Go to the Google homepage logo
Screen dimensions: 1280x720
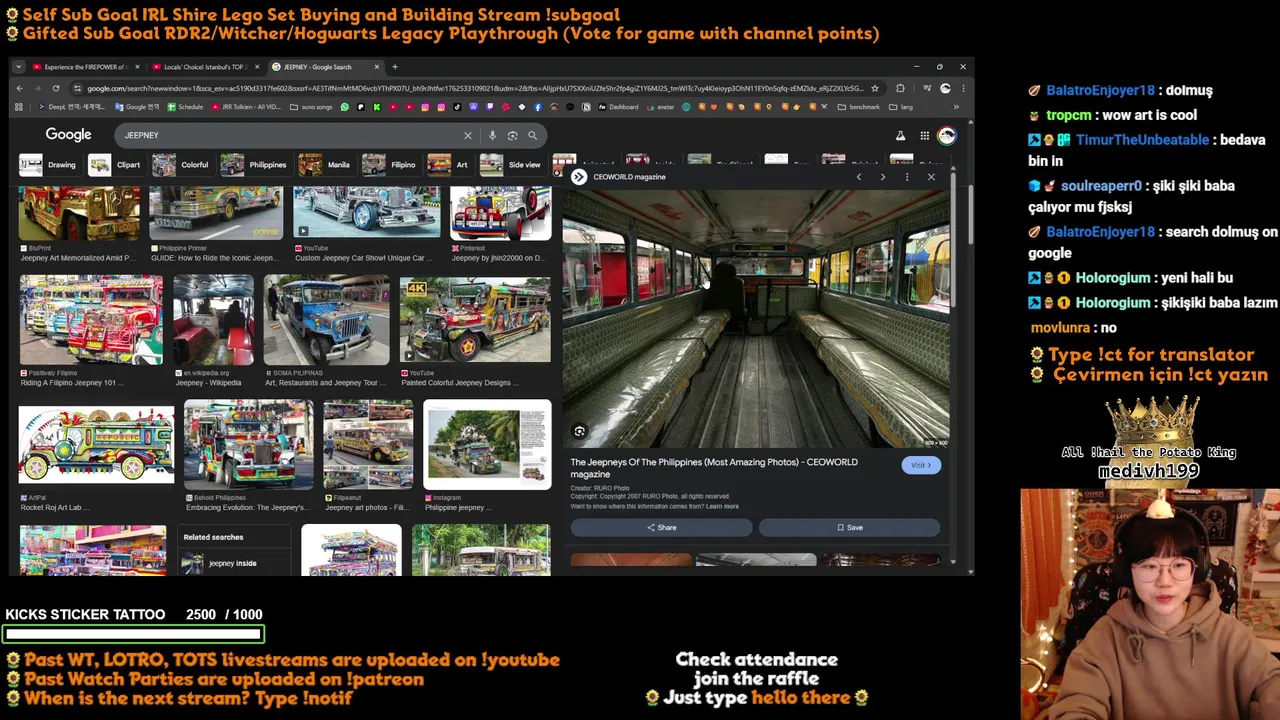pos(68,135)
